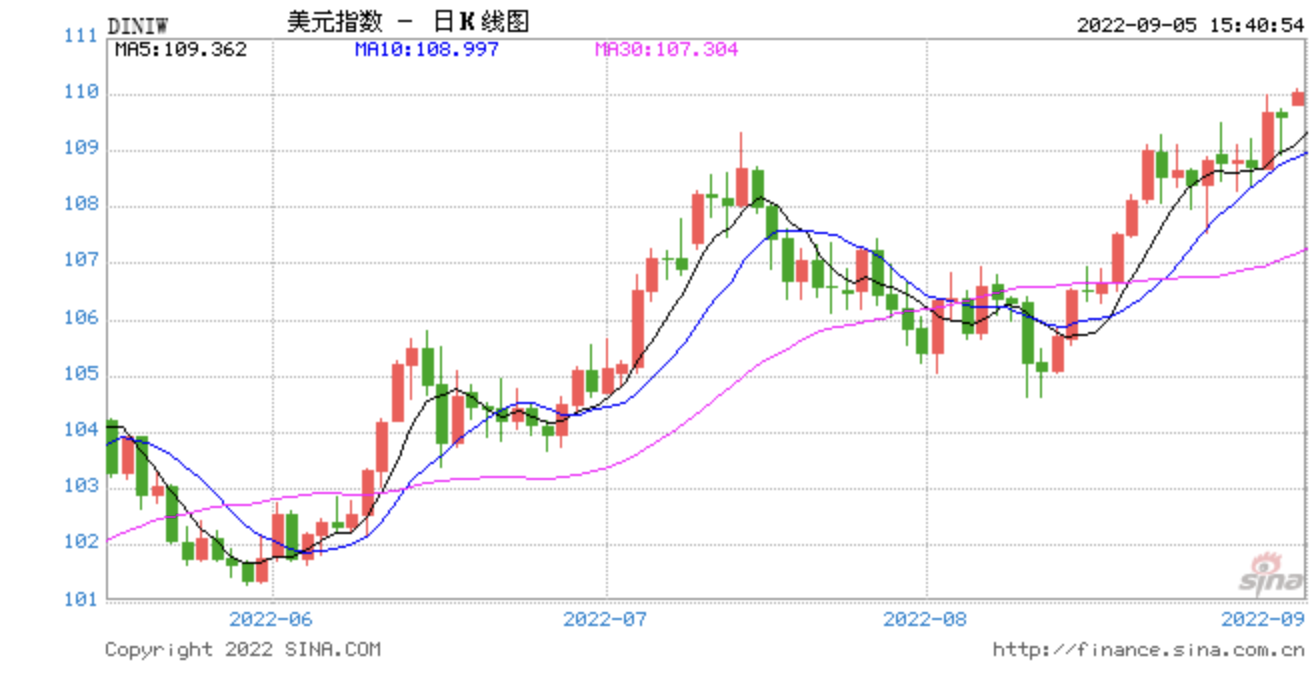Click the 103 y-axis price label
This screenshot has width=1314, height=690.
pos(80,487)
